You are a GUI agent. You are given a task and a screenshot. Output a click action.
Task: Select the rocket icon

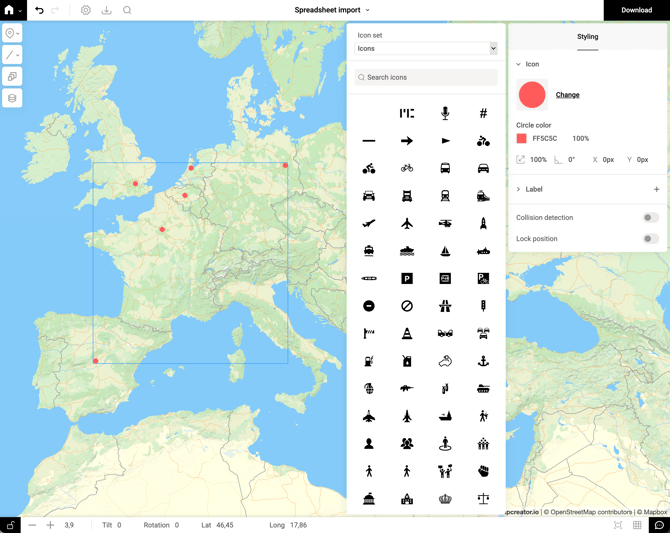(x=483, y=224)
